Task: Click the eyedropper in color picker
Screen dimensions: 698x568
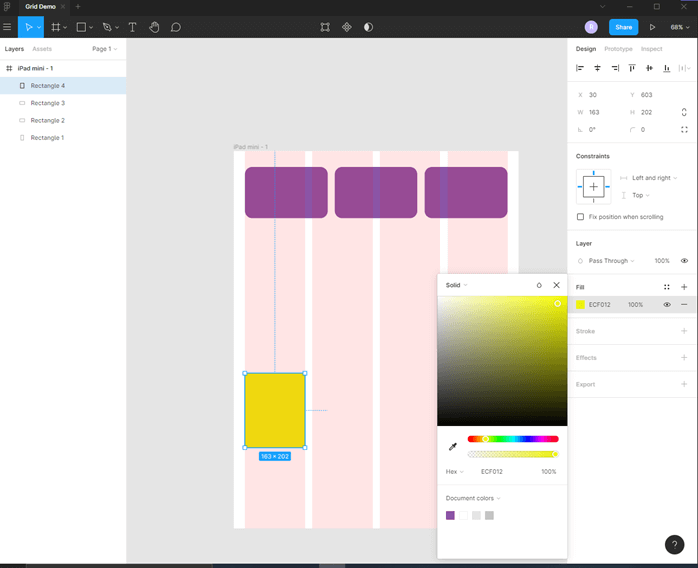Action: tap(452, 446)
